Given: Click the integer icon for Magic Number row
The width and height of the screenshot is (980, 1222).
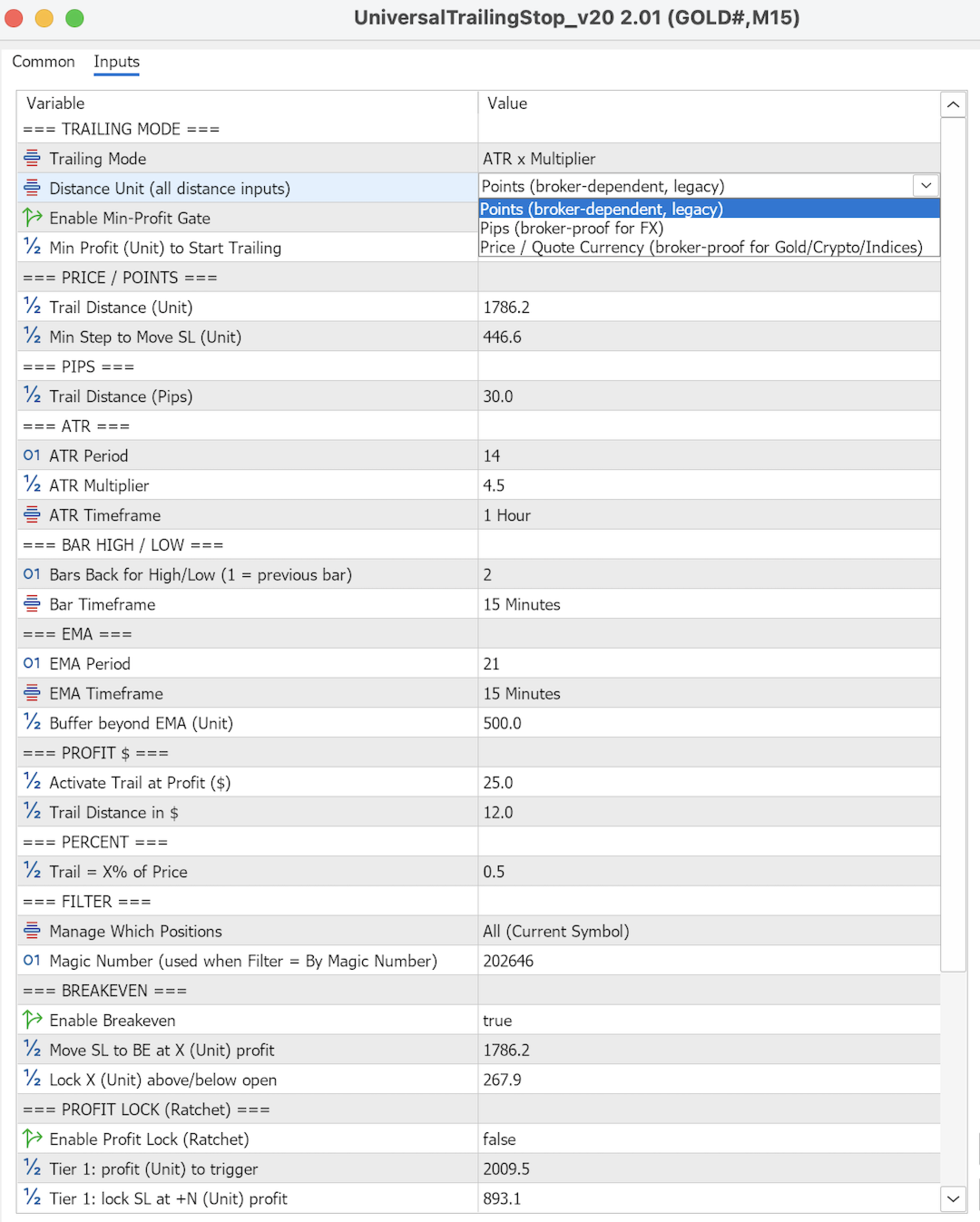Looking at the screenshot, I should coord(32,960).
